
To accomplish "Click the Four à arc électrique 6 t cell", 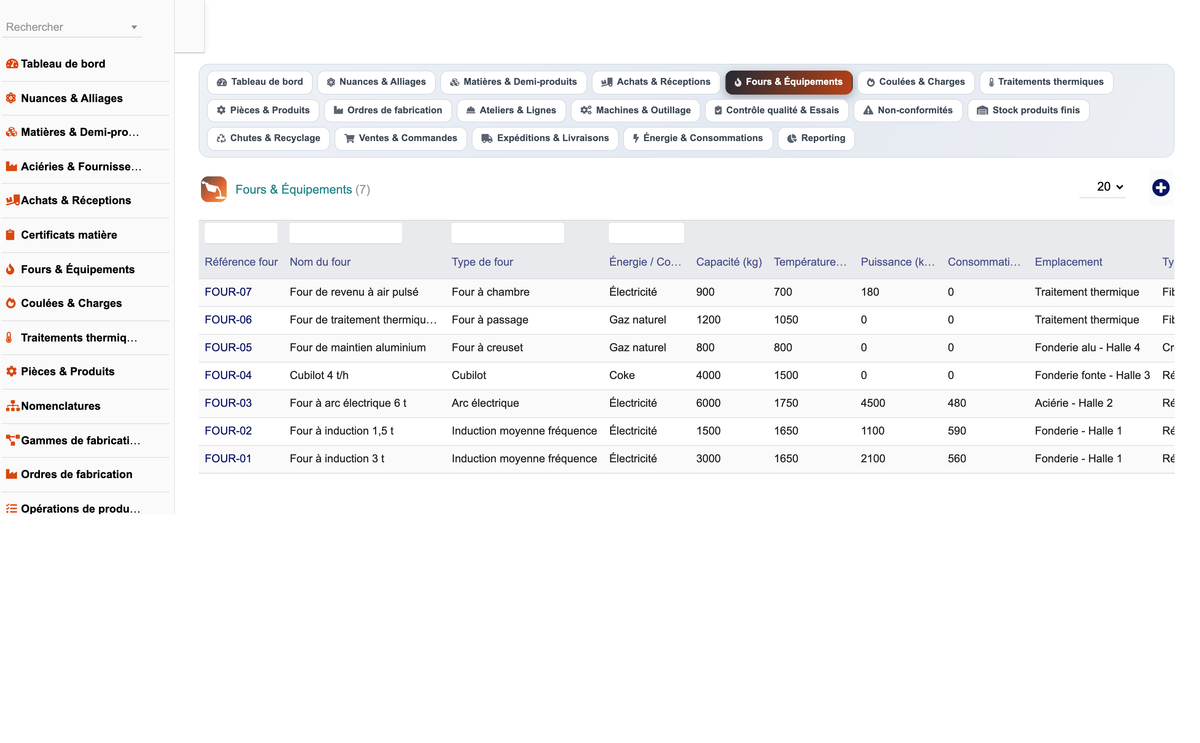I will coord(348,403).
